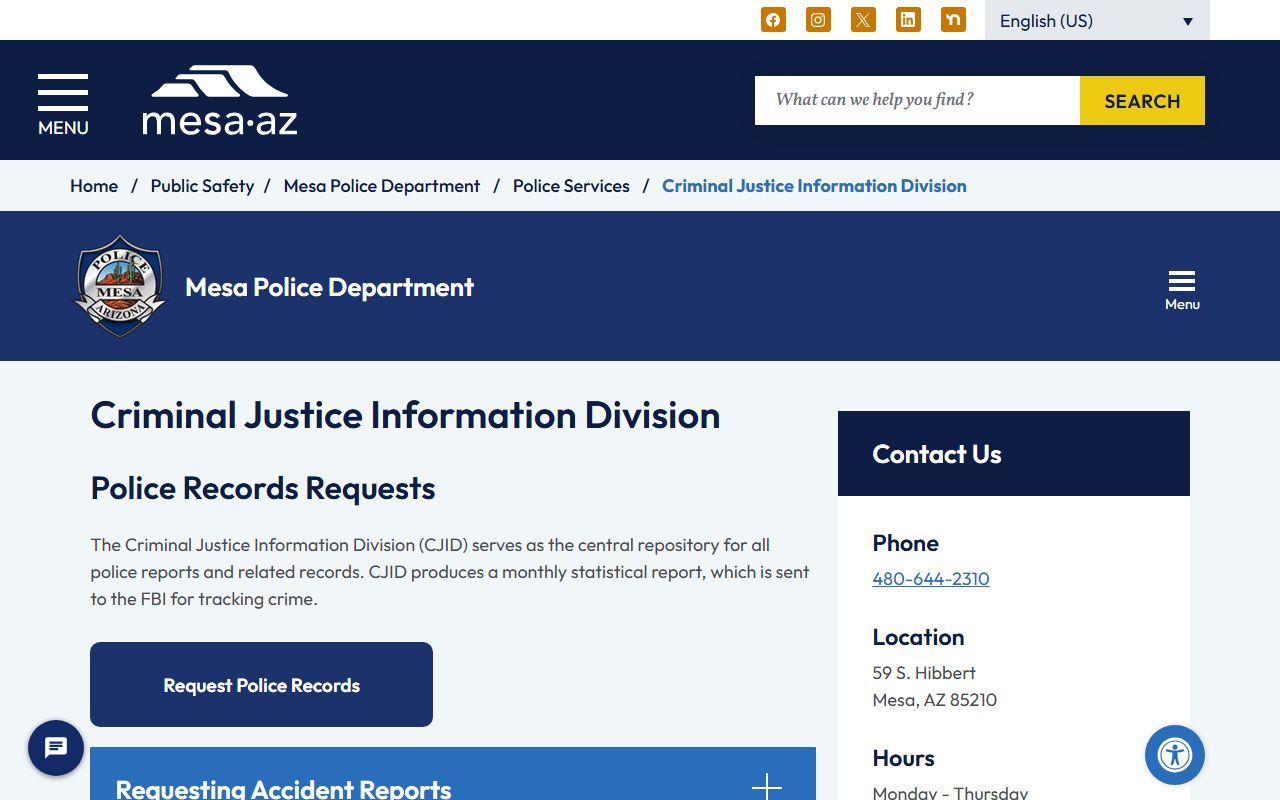This screenshot has width=1280, height=800.
Task: Open Police Services breadcrumb link
Action: point(571,186)
